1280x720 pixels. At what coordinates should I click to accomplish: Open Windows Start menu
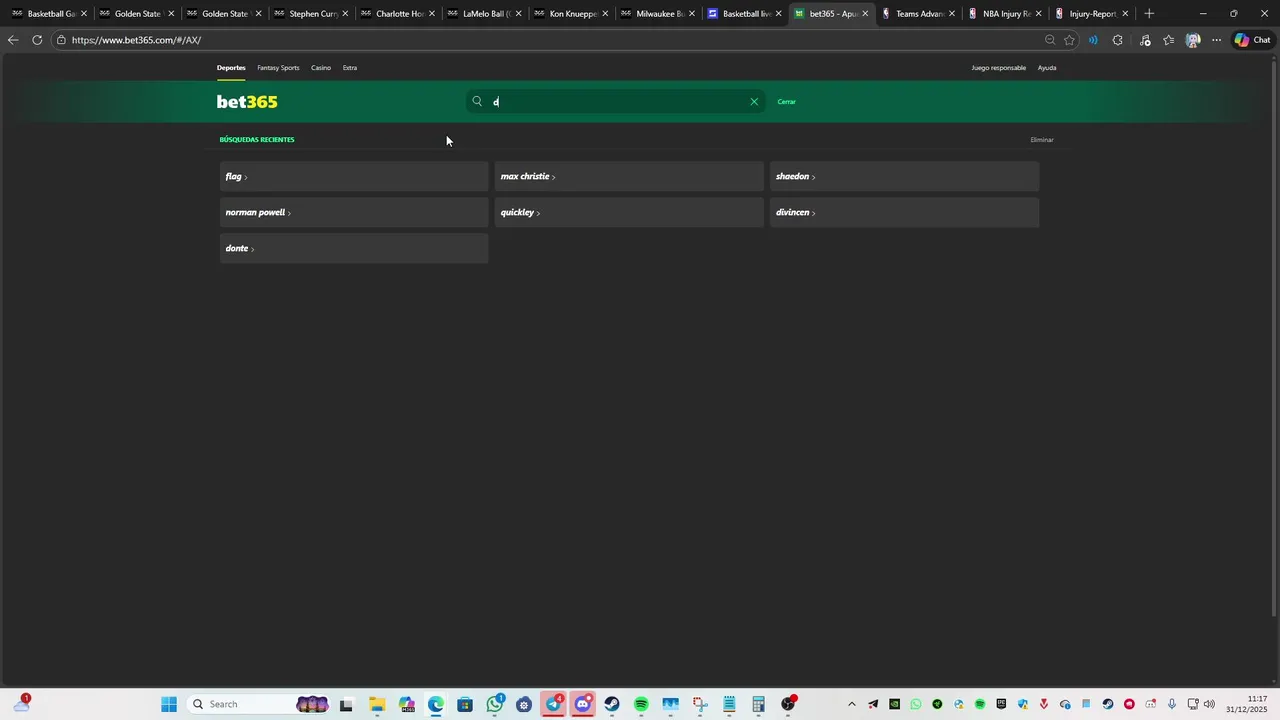pos(169,704)
